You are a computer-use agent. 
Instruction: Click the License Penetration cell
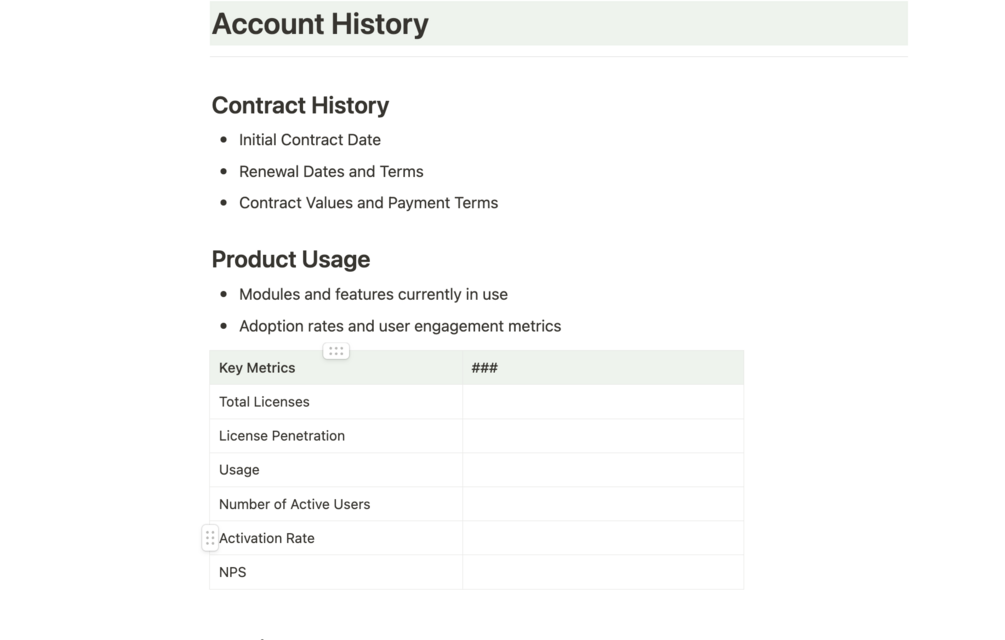coord(336,436)
